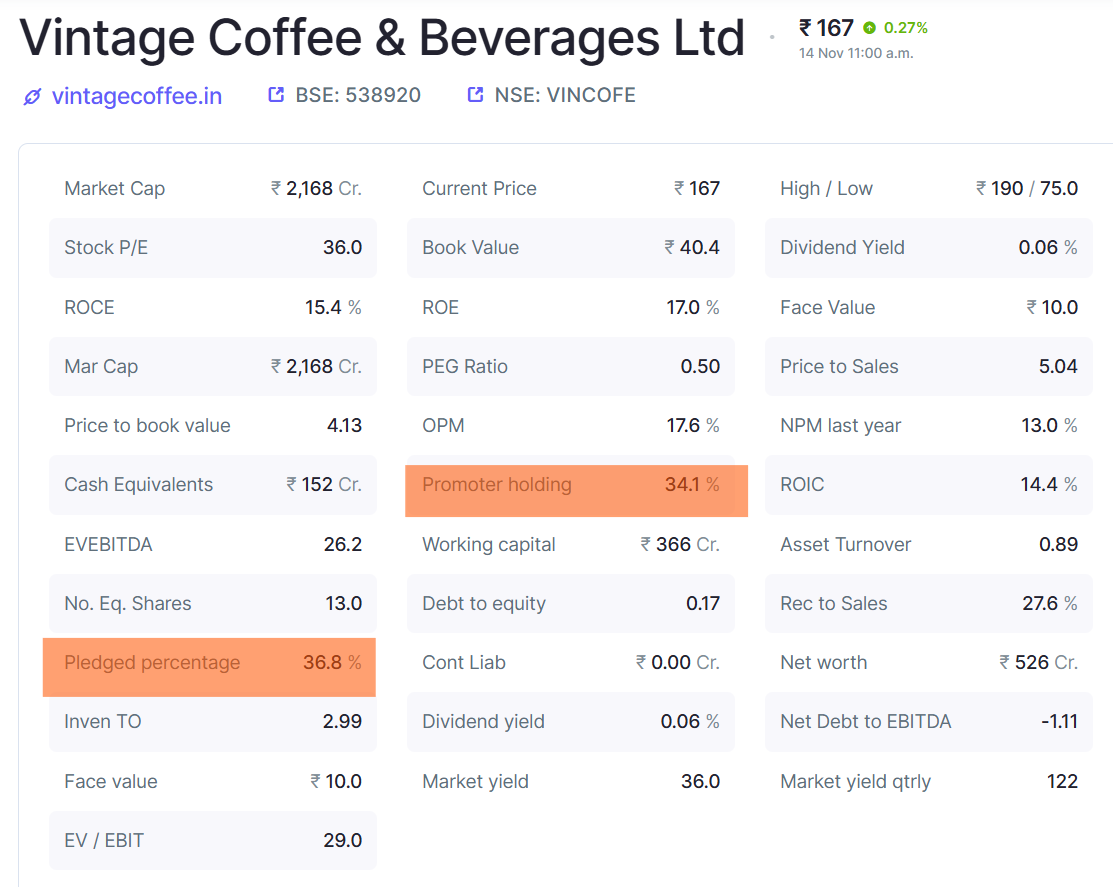1113x887 pixels.
Task: Click the Current Price row
Action: pyautogui.click(x=571, y=189)
